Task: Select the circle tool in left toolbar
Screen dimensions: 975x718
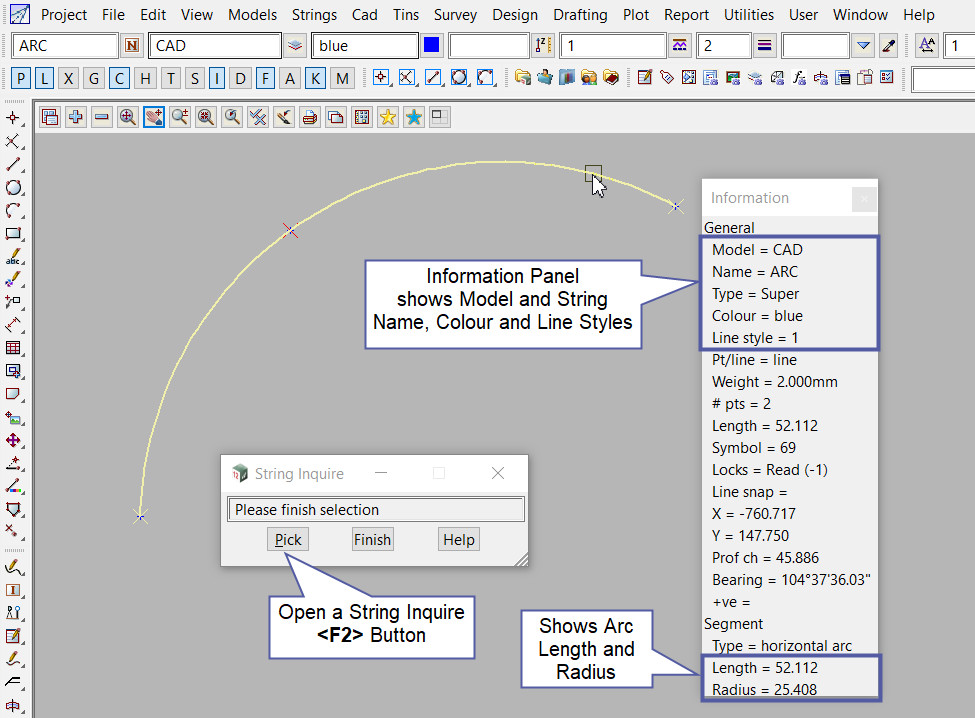Action: (14, 187)
